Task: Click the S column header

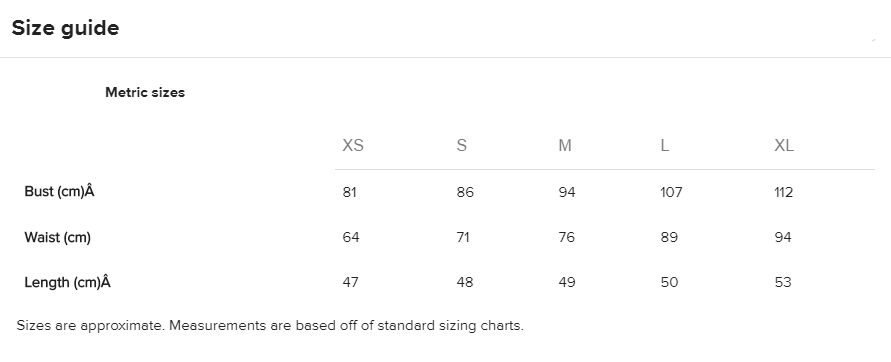Action: (x=461, y=145)
